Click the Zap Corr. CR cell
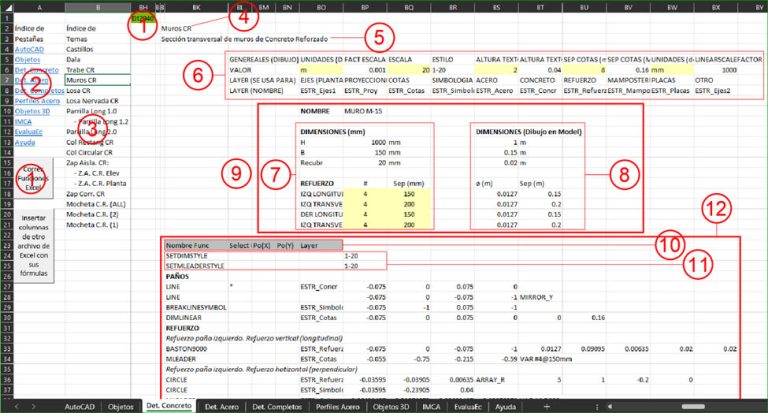 (x=98, y=194)
